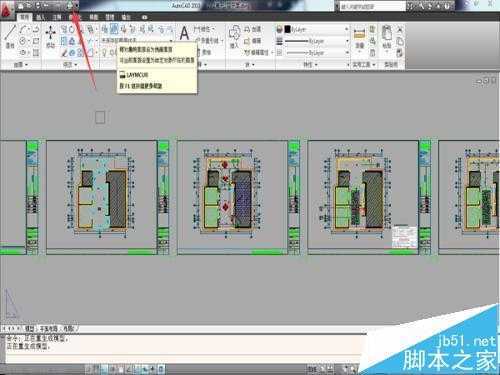
Task: Toggle Polar tracking in status bar
Action: point(112,369)
